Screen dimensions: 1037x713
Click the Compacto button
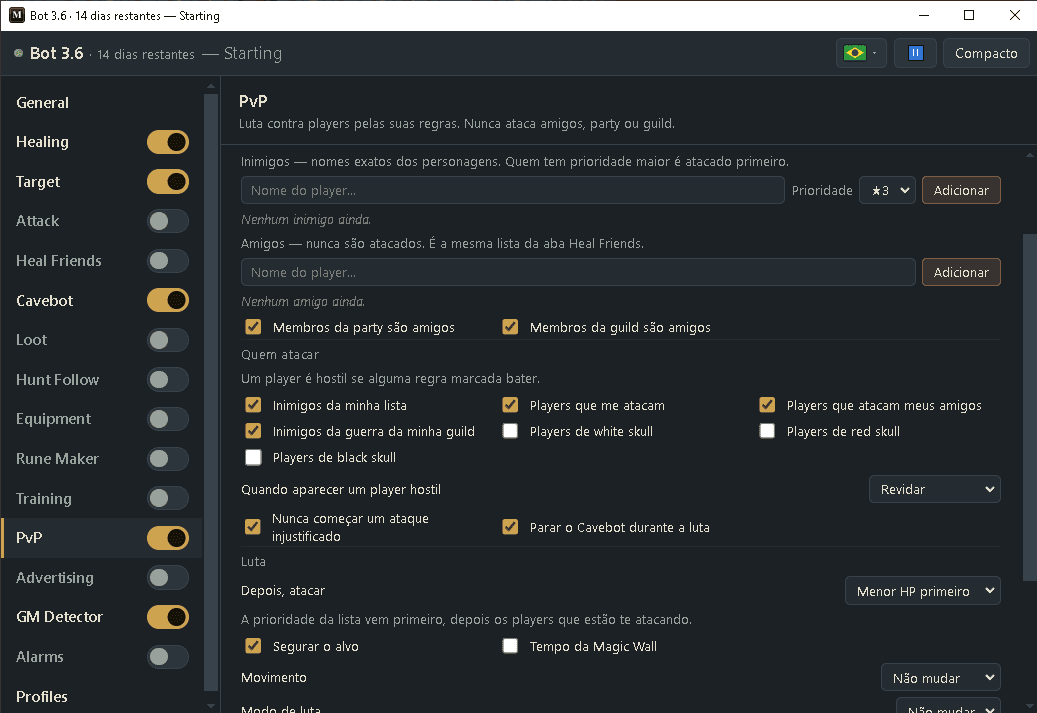(986, 53)
